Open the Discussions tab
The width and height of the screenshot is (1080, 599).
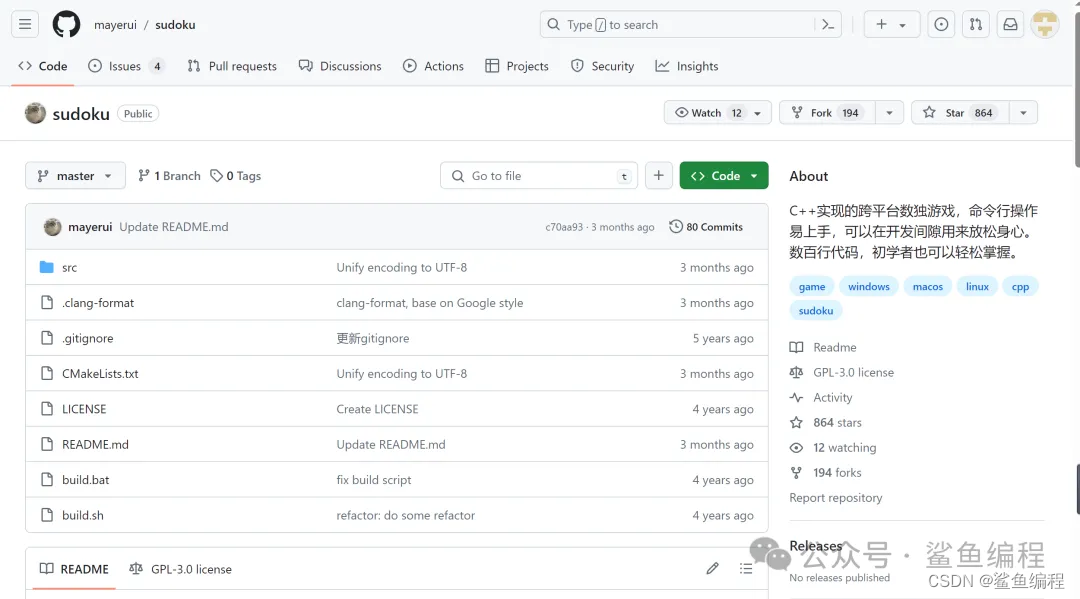point(340,66)
